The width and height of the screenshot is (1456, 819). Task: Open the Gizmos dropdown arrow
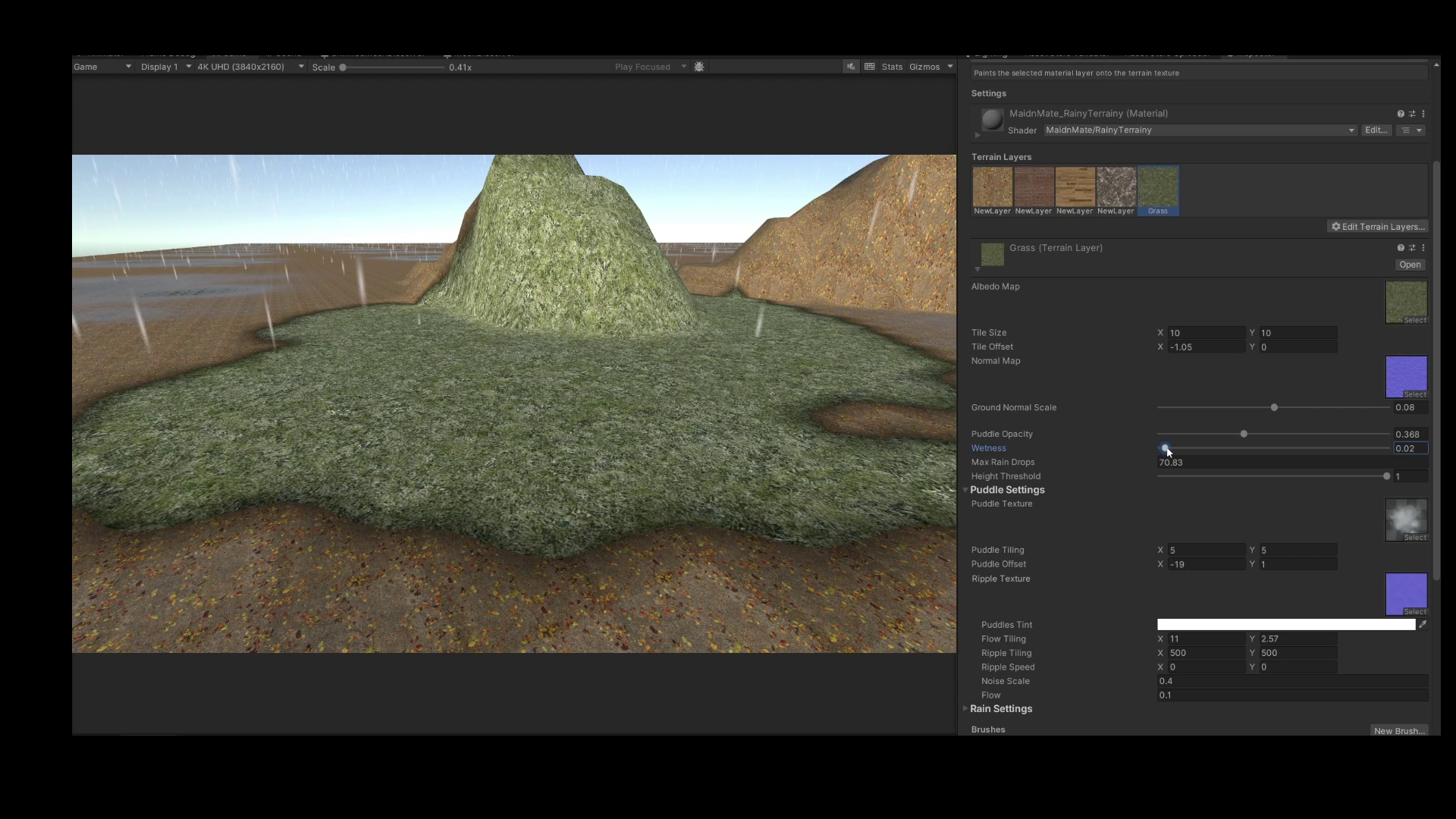click(x=949, y=67)
